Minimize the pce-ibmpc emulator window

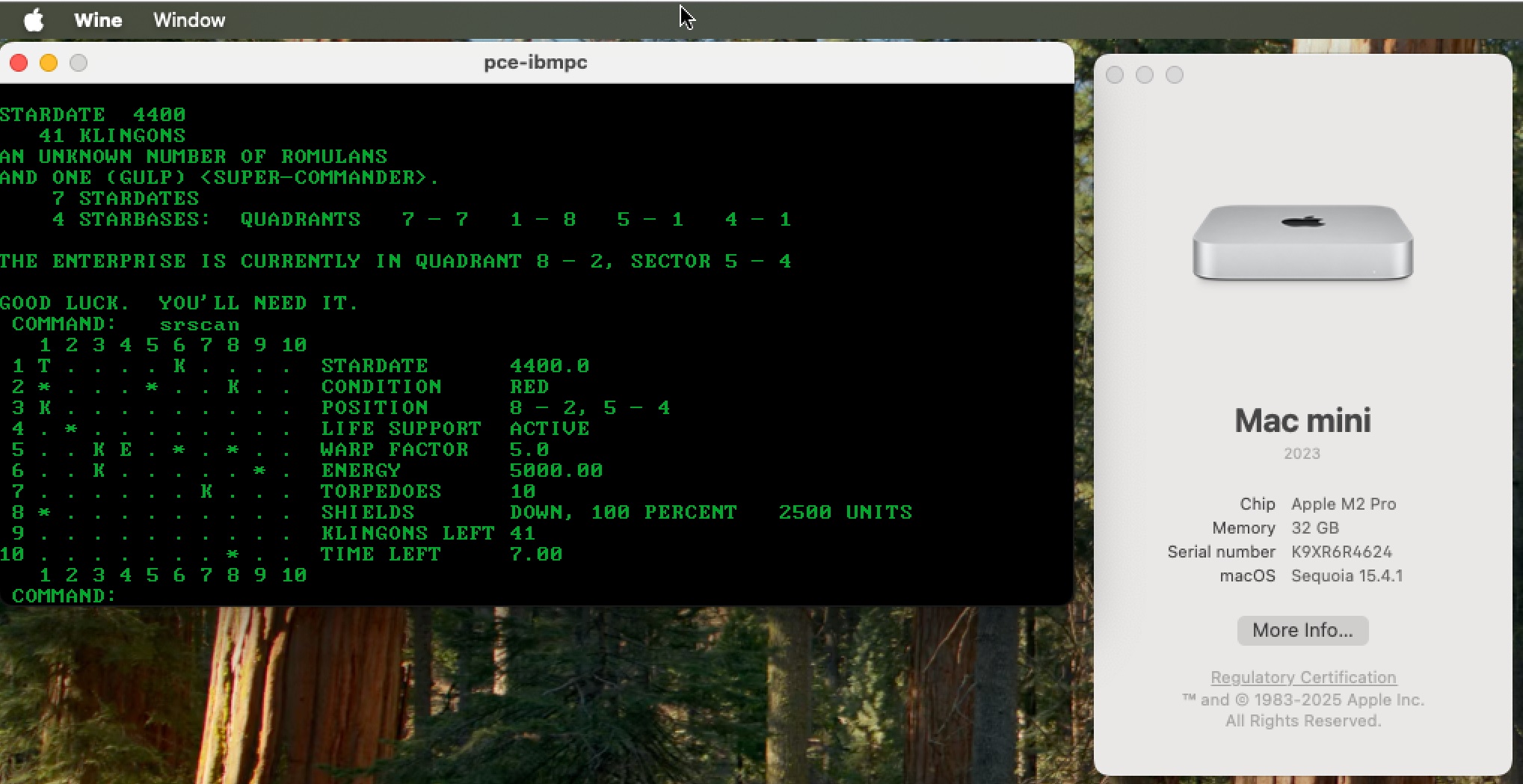point(49,63)
